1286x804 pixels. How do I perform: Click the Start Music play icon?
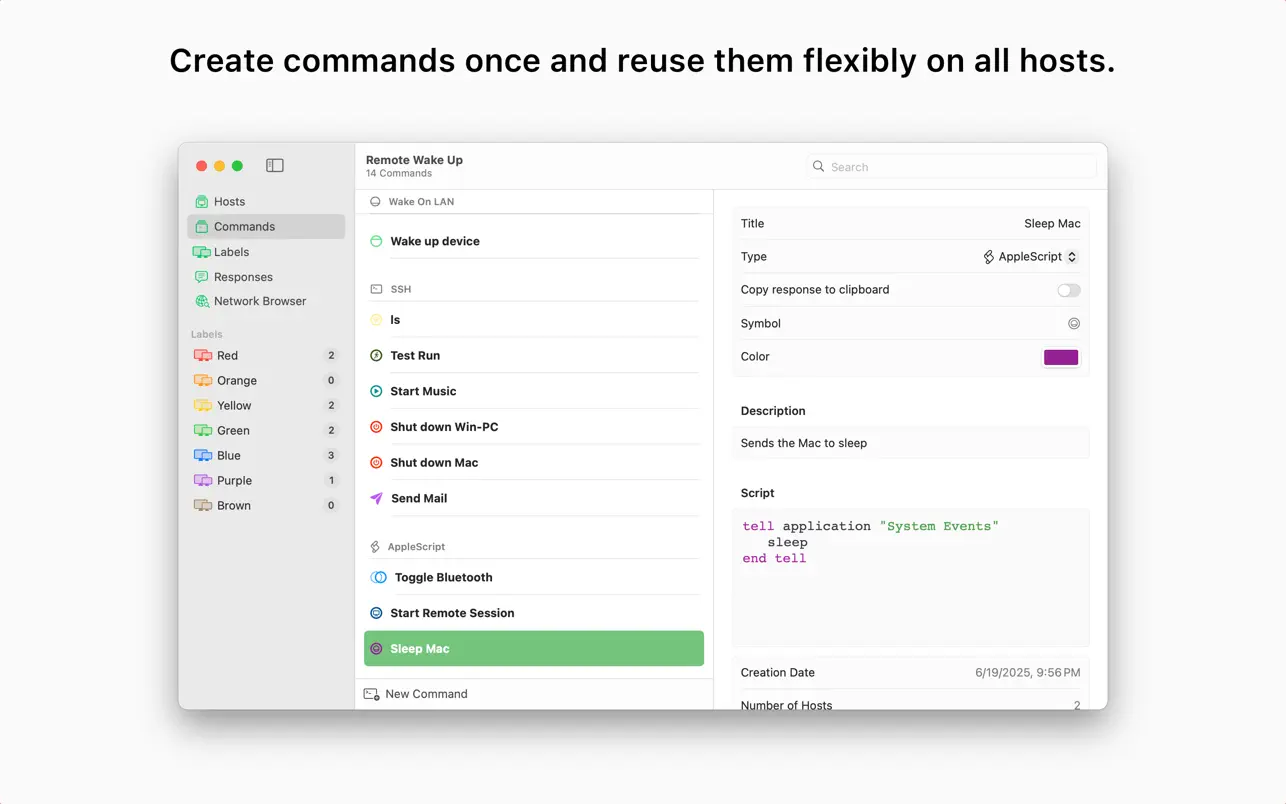point(376,391)
